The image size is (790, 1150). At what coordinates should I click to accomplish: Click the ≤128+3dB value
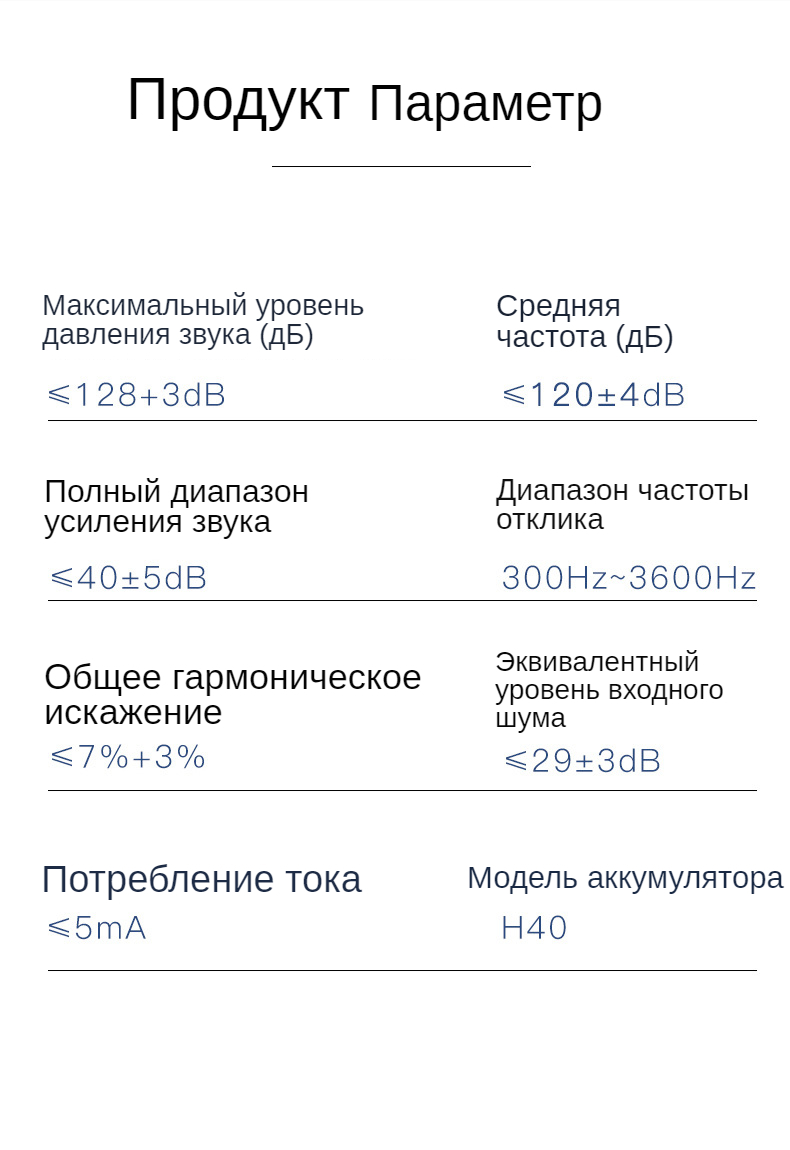coord(137,395)
